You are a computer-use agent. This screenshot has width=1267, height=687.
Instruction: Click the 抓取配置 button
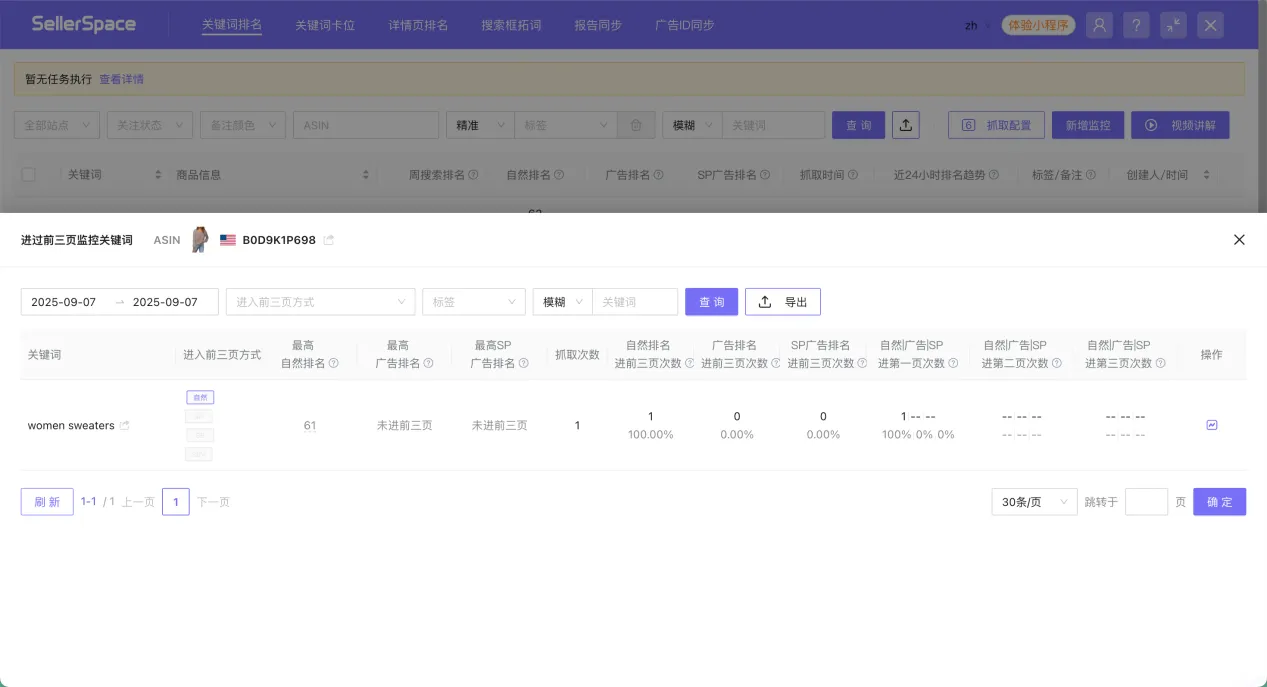(x=996, y=125)
